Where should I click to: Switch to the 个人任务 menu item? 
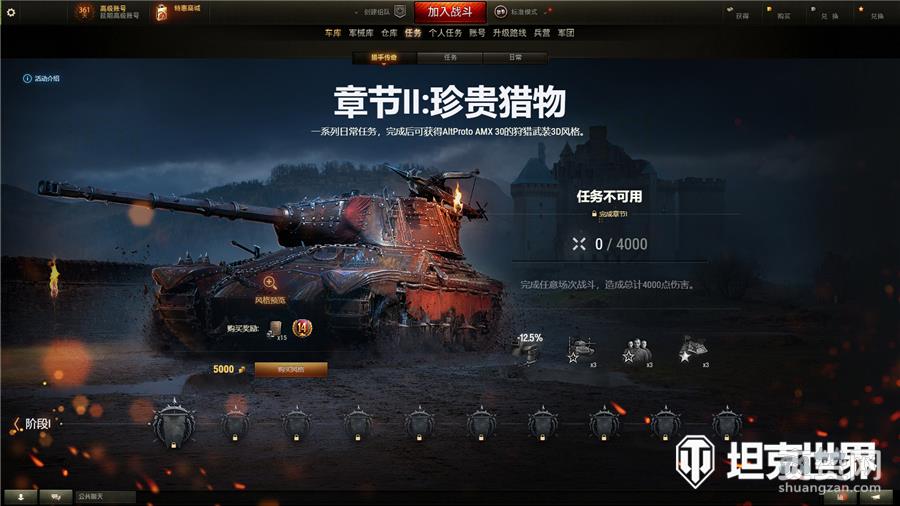tap(445, 33)
